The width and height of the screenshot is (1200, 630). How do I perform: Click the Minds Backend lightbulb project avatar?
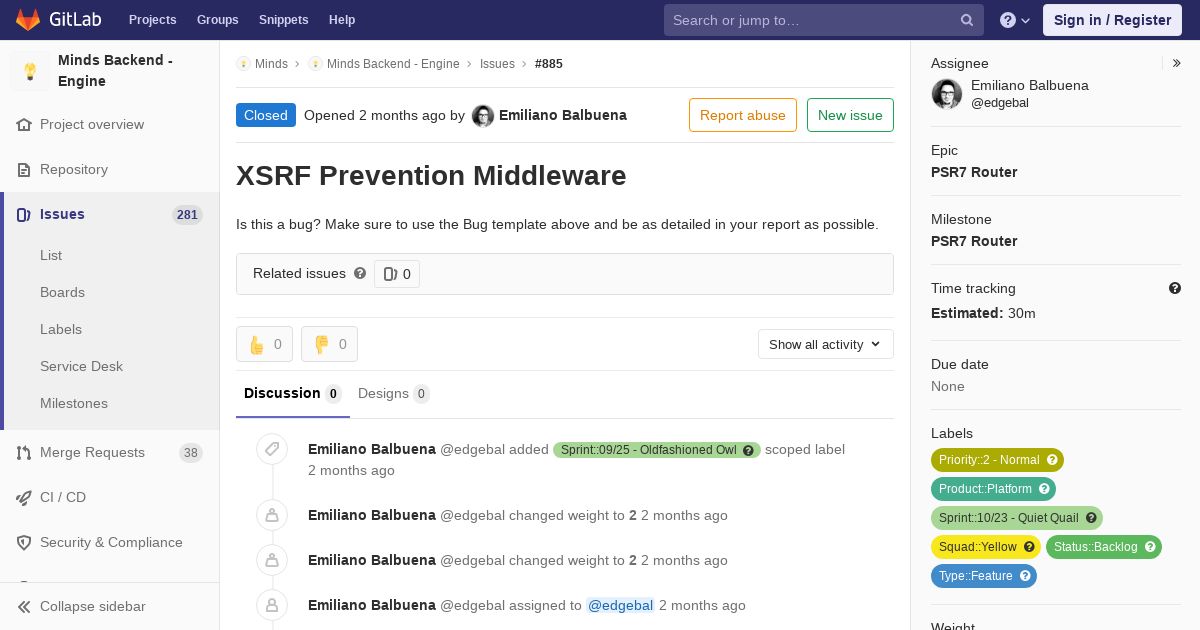[30, 71]
